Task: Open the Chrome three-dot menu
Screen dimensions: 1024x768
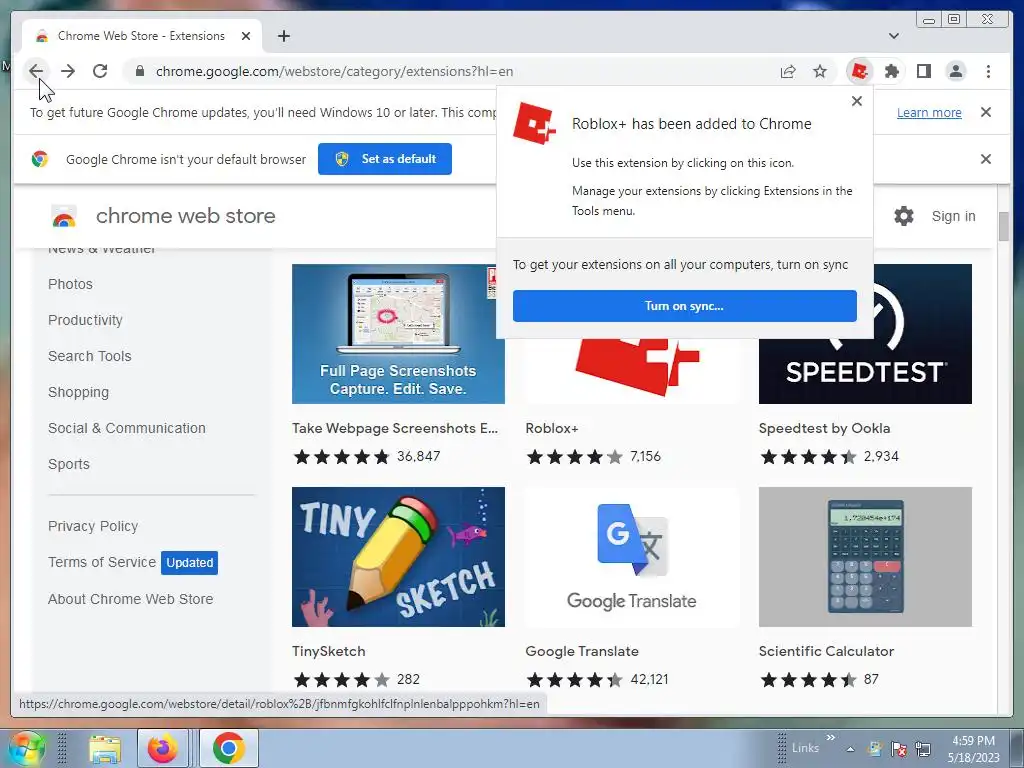Action: 989,71
